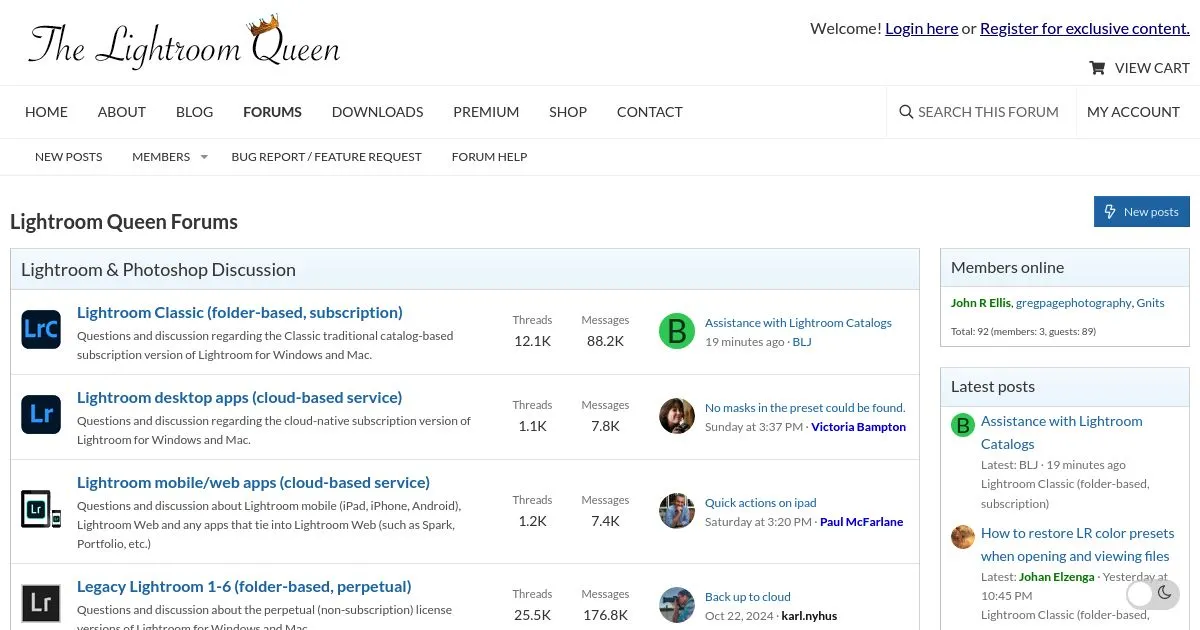Click member John R Ellis

coord(981,303)
